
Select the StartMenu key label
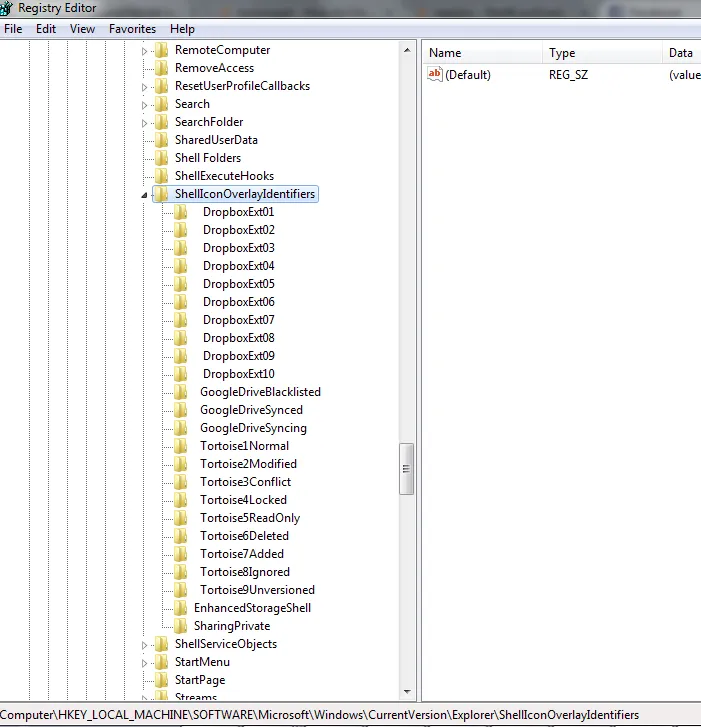(x=202, y=662)
